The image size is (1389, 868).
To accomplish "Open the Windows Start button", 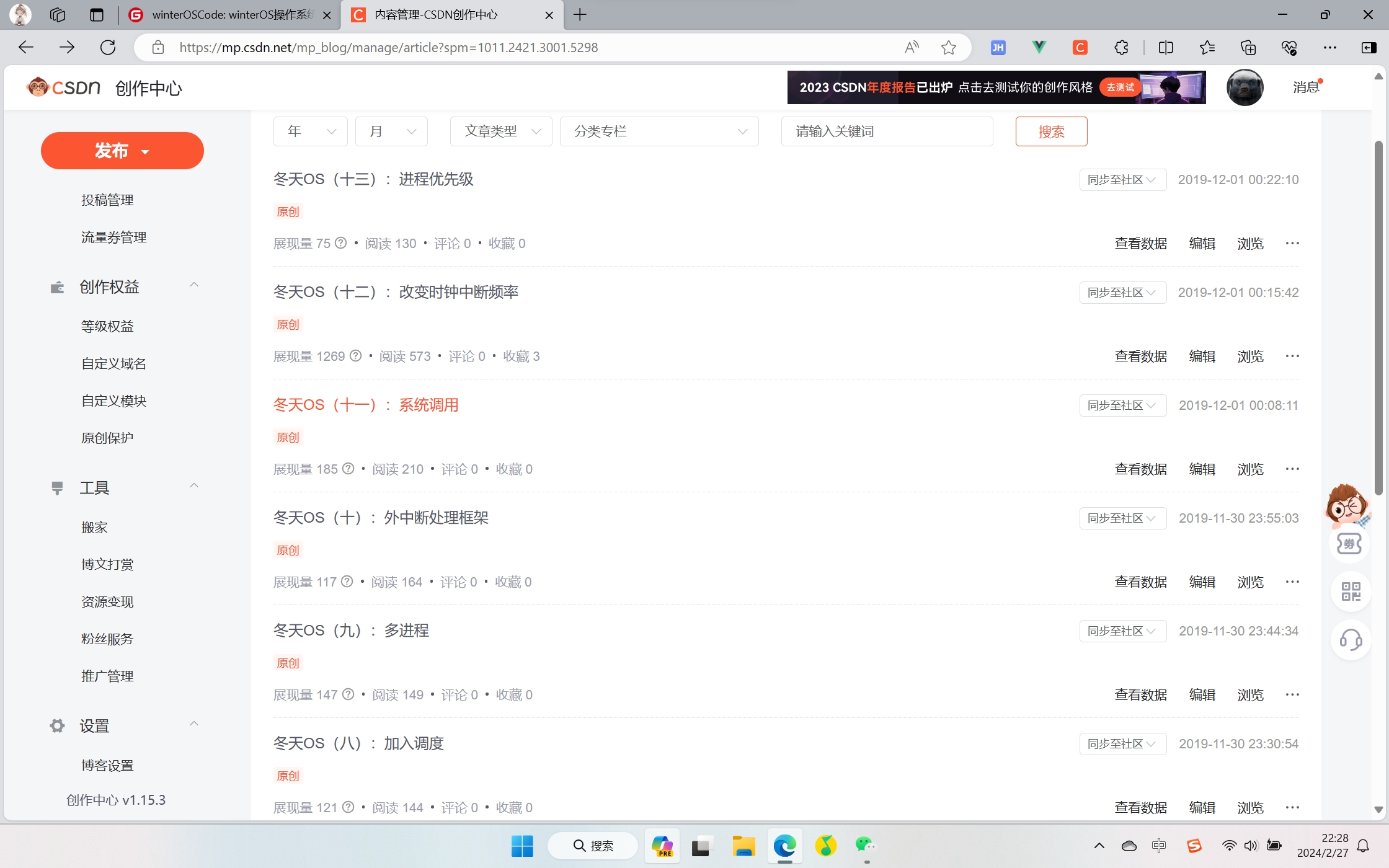I will [522, 846].
